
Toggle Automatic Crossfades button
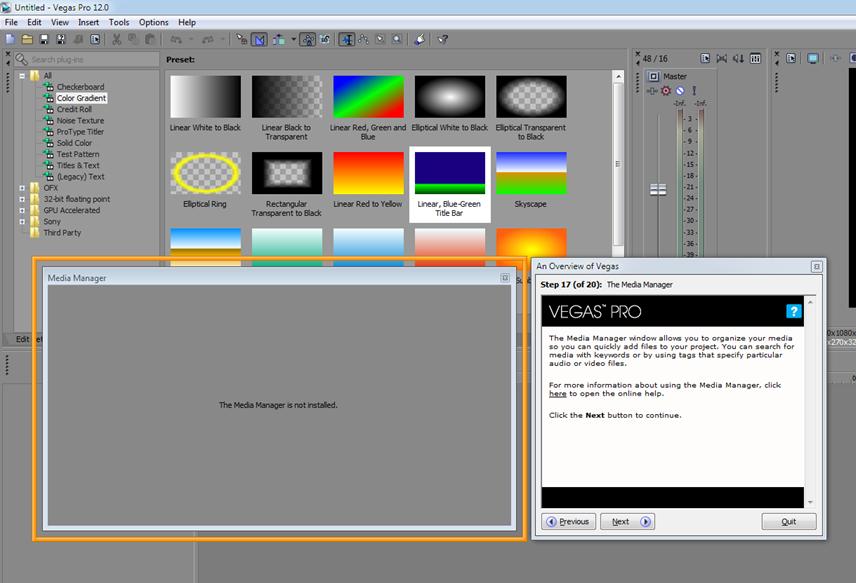(x=259, y=39)
